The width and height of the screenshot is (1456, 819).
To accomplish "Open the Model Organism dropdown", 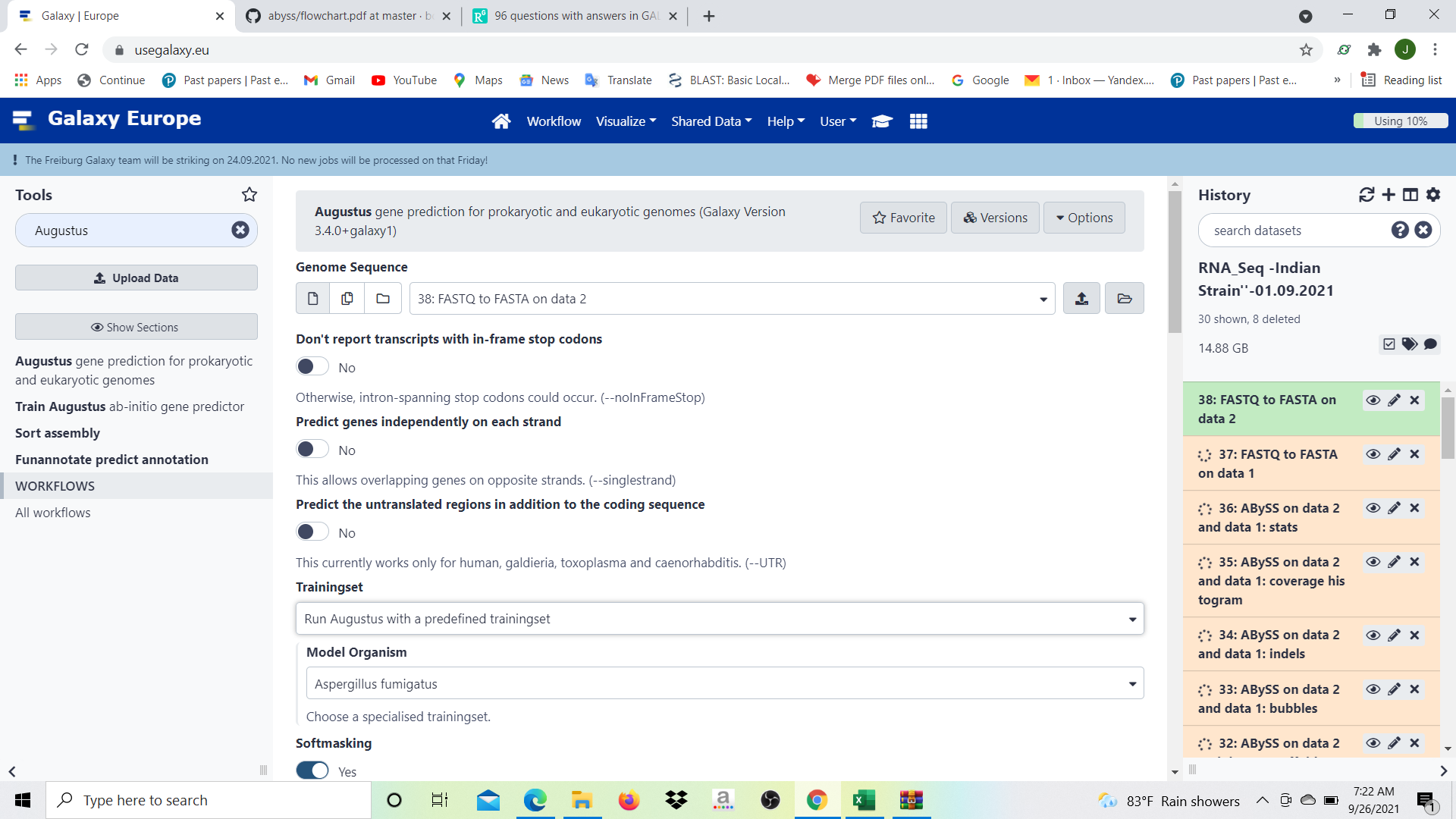I will (x=724, y=684).
